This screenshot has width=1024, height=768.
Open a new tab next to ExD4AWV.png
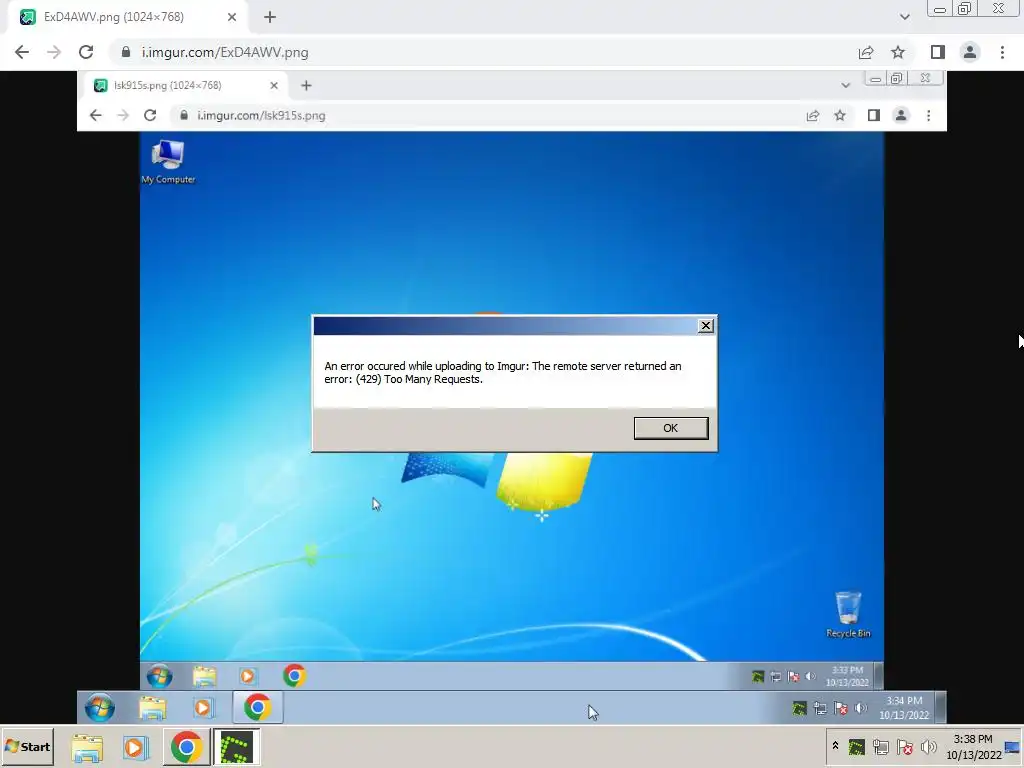tap(270, 17)
